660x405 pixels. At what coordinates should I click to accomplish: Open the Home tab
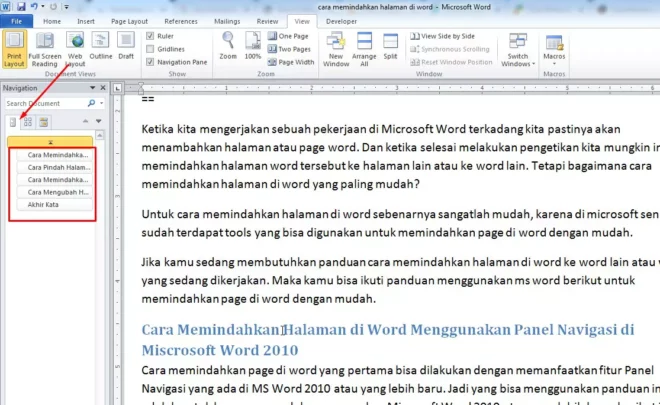point(52,21)
